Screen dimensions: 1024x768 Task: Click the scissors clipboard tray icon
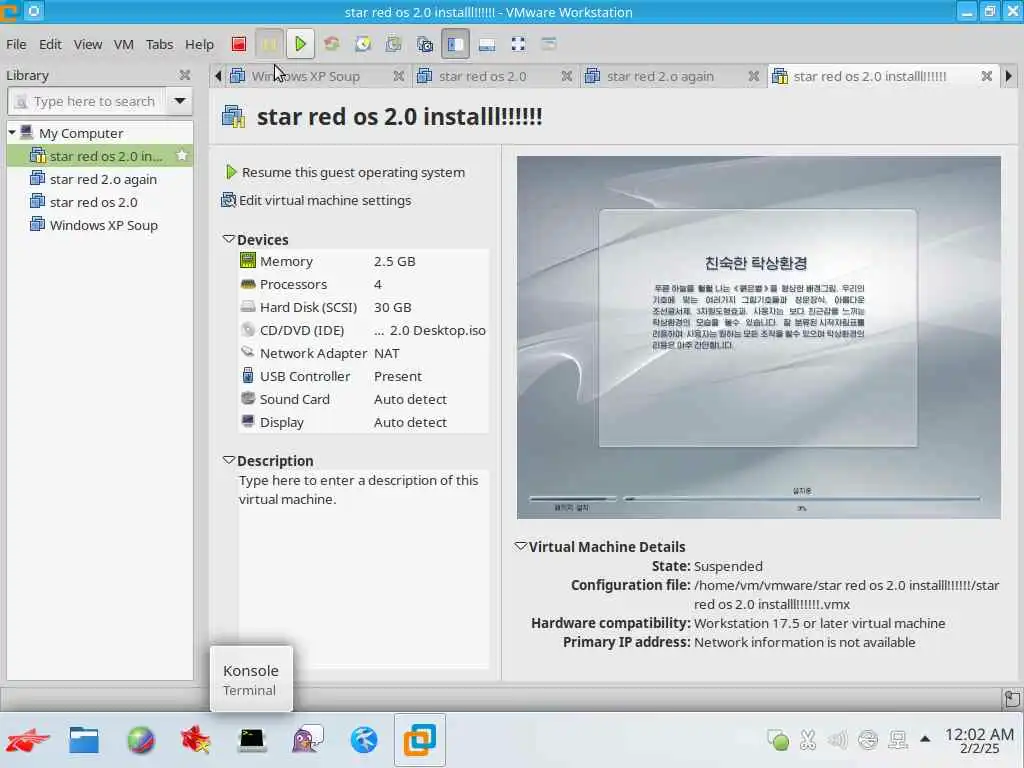(808, 740)
